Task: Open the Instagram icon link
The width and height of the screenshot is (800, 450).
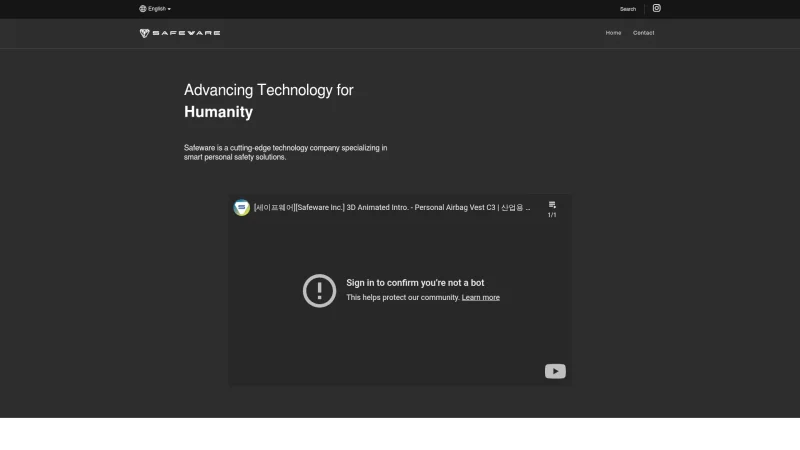Action: [x=657, y=8]
